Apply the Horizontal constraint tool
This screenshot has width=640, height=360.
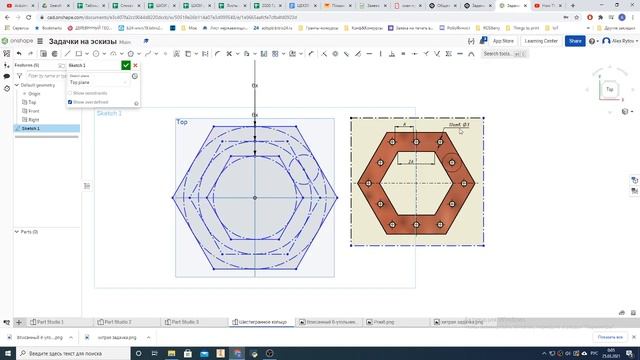(x=369, y=53)
